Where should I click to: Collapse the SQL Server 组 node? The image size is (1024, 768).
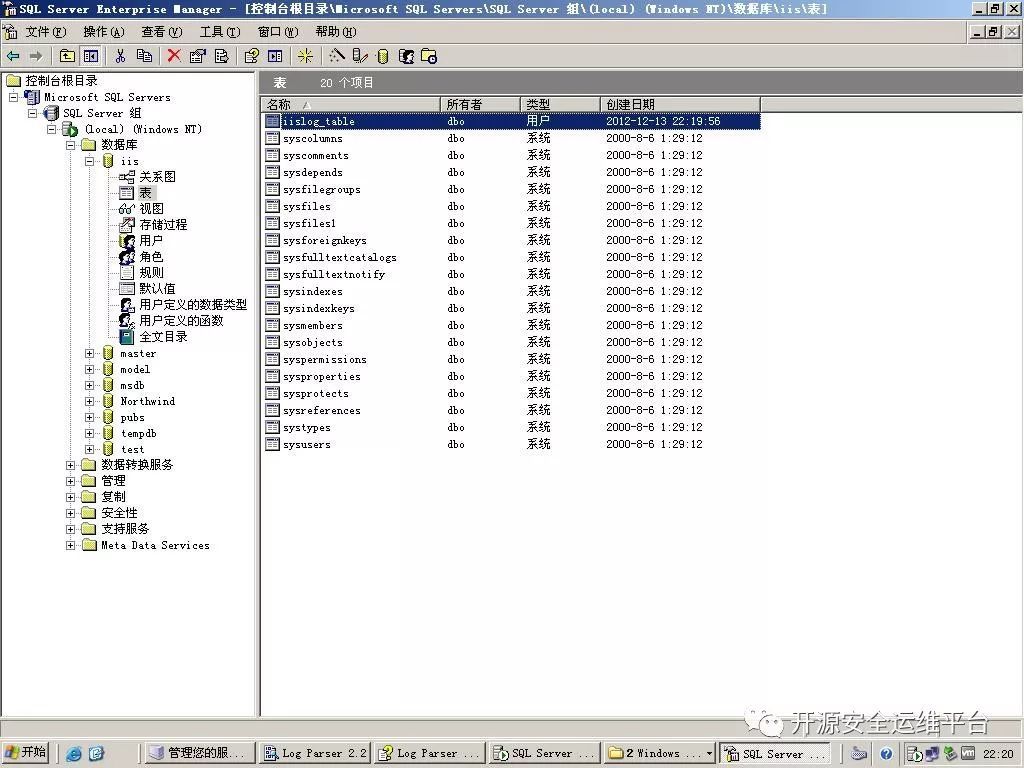[x=32, y=114]
